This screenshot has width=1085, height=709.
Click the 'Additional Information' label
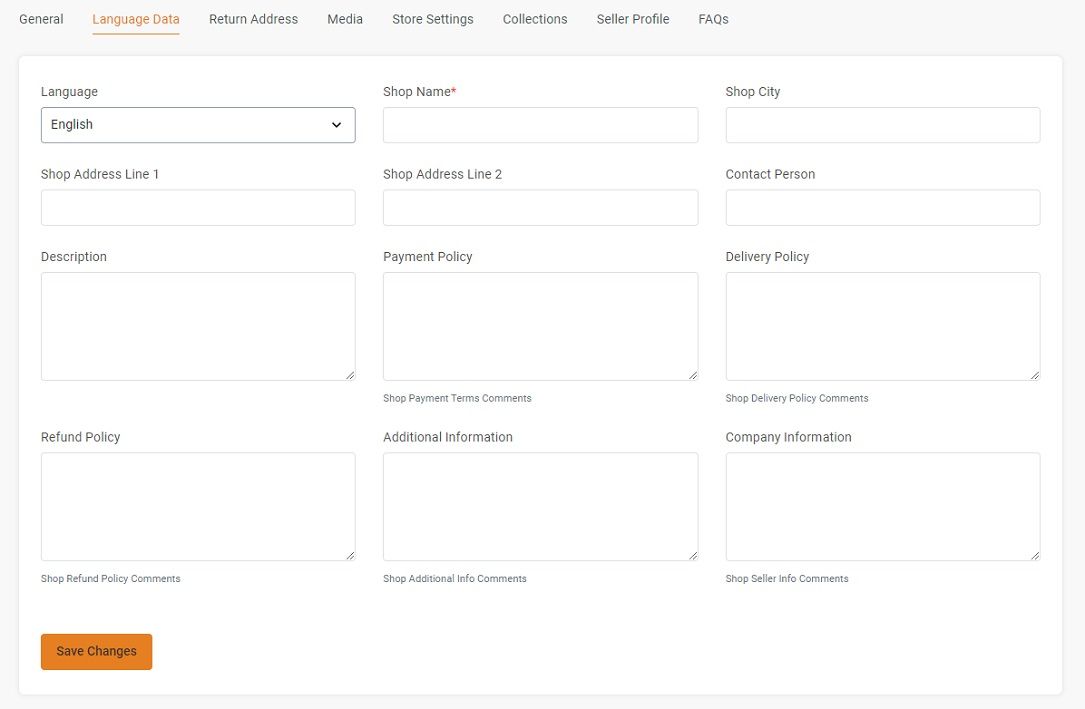(448, 437)
